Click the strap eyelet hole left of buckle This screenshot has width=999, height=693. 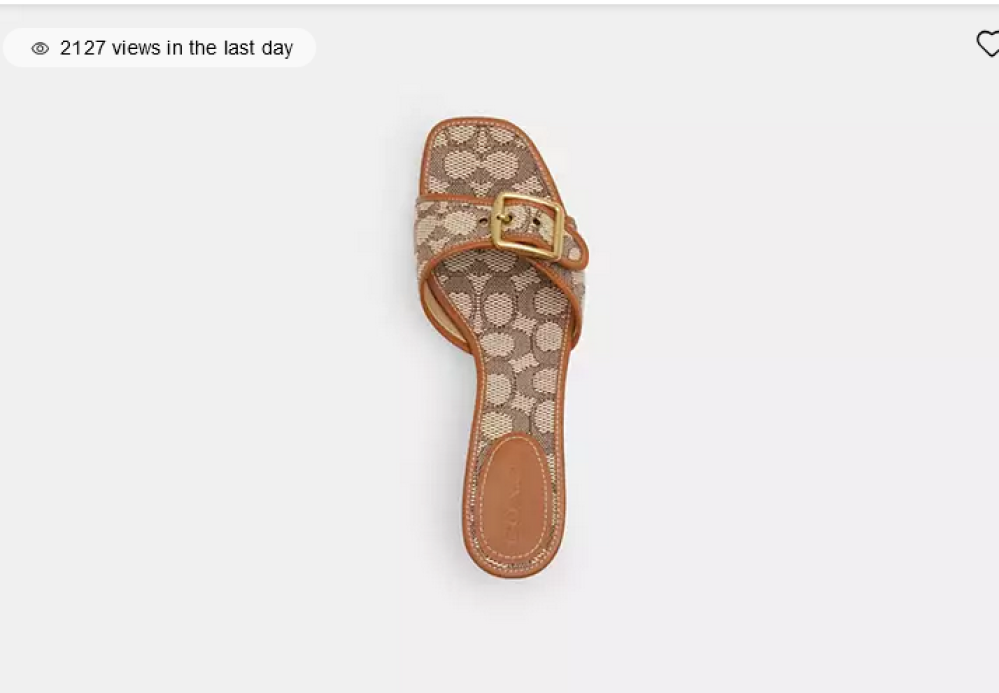482,220
